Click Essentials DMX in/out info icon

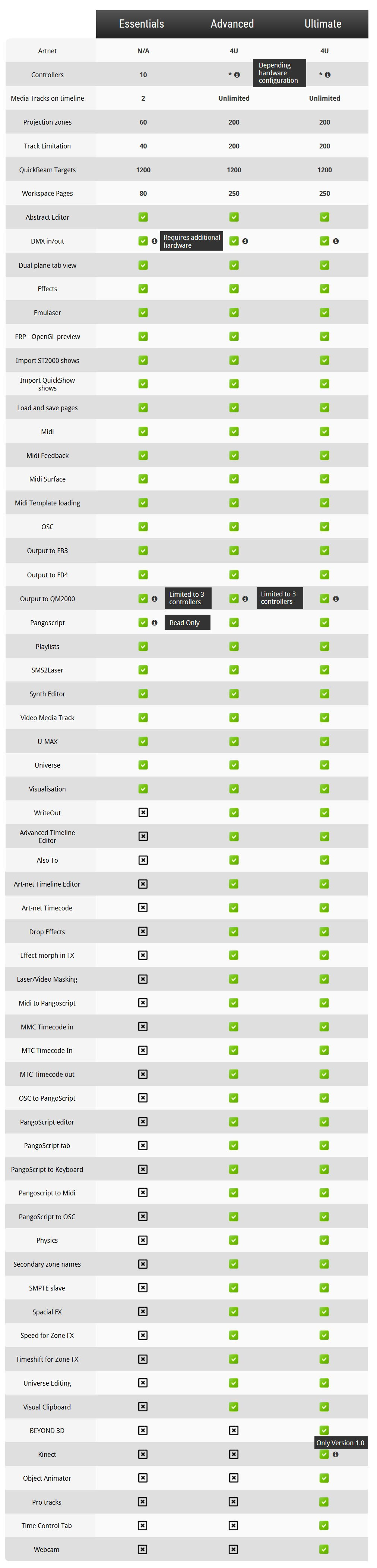(155, 241)
